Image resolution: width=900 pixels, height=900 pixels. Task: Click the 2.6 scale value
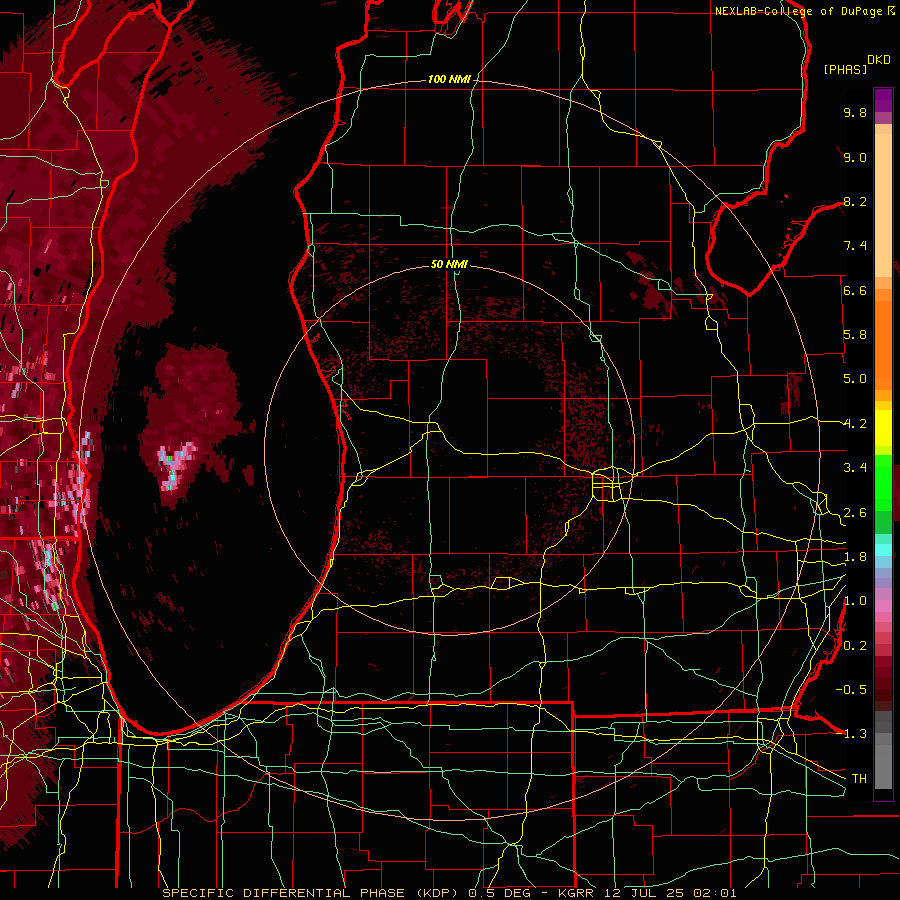855,513
